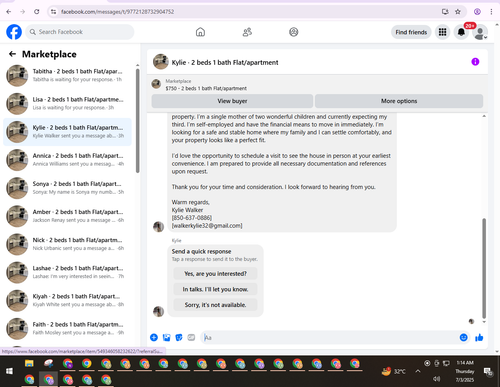The image size is (500, 387).
Task: Open Lisa's conversation in the list
Action: [x=67, y=103]
